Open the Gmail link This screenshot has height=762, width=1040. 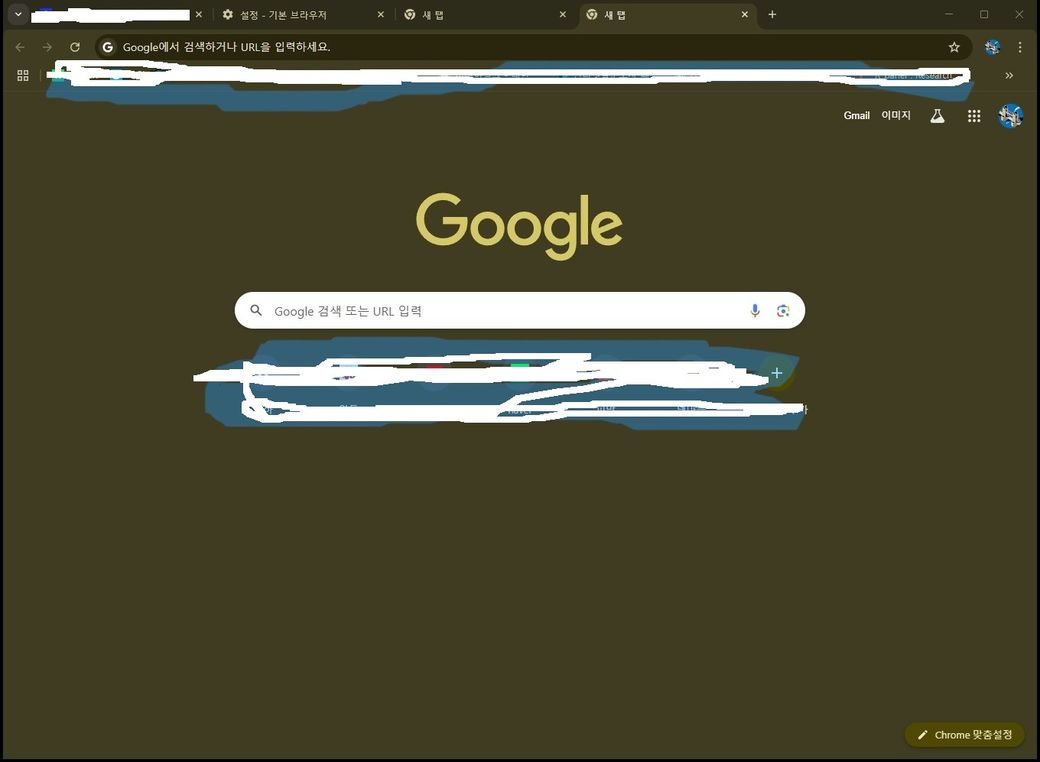(x=856, y=116)
